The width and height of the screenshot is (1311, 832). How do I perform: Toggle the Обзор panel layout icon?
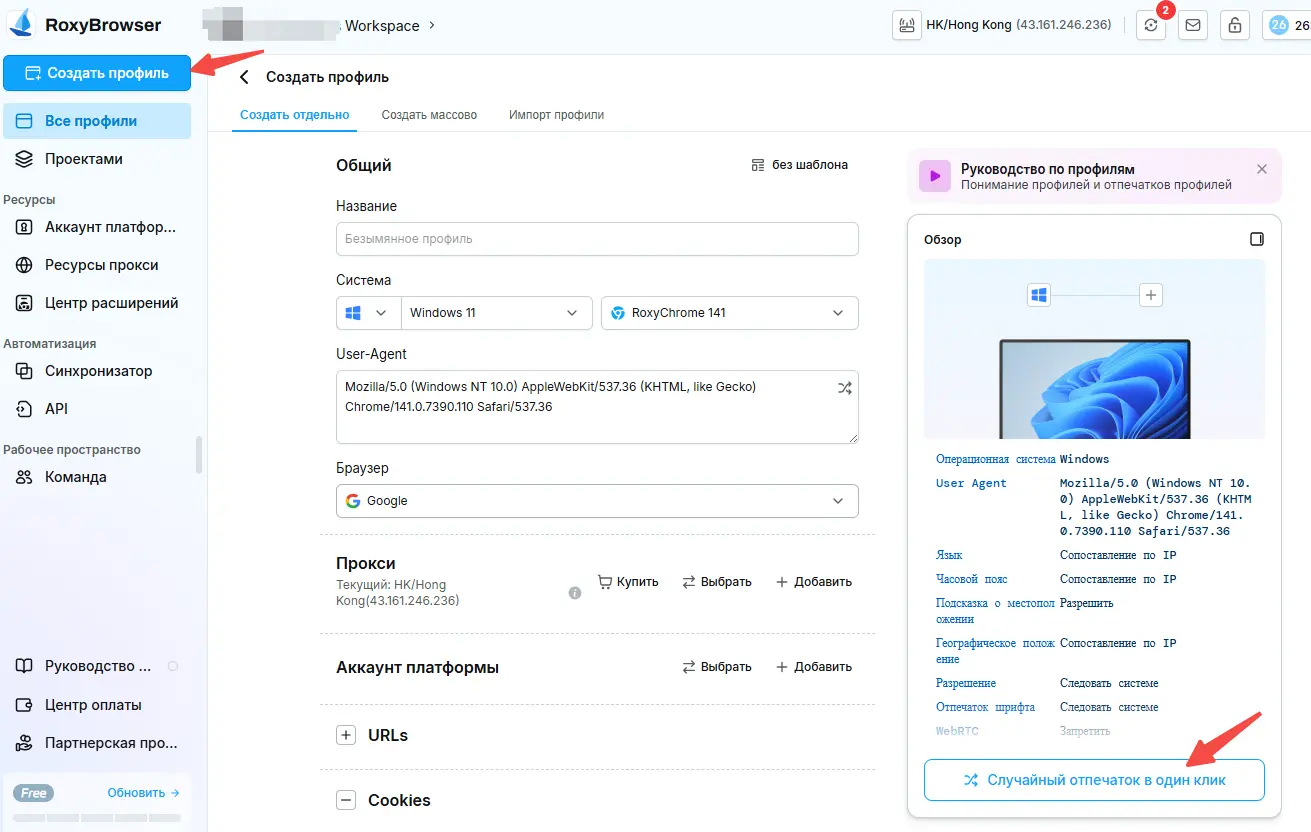click(1257, 240)
